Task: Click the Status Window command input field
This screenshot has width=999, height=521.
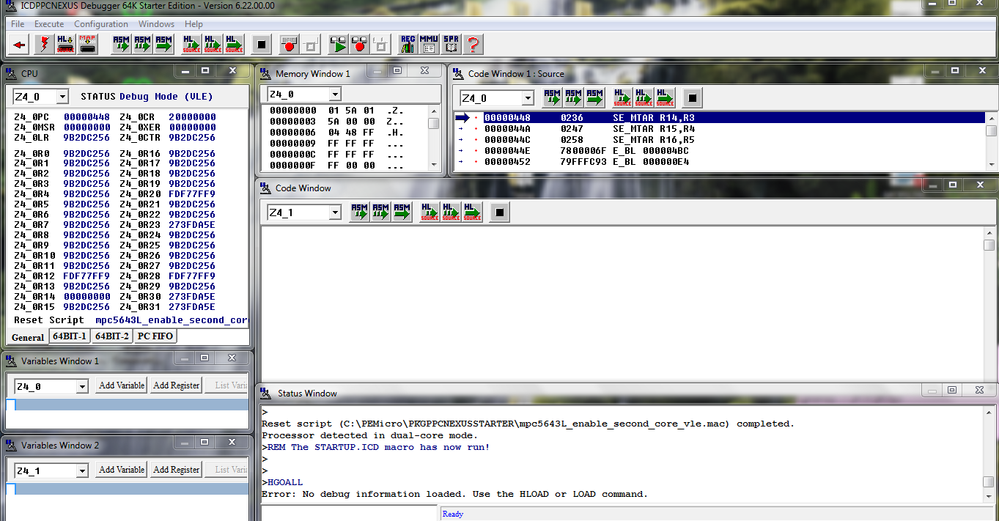Action: point(349,513)
